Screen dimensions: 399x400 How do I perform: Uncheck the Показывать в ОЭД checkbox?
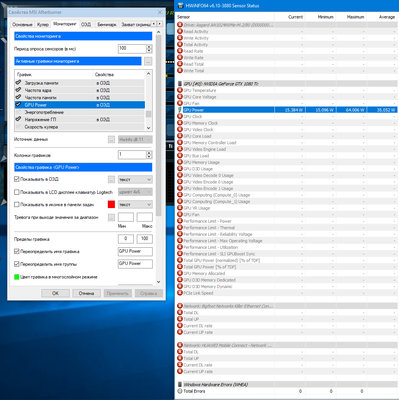pos(17,179)
